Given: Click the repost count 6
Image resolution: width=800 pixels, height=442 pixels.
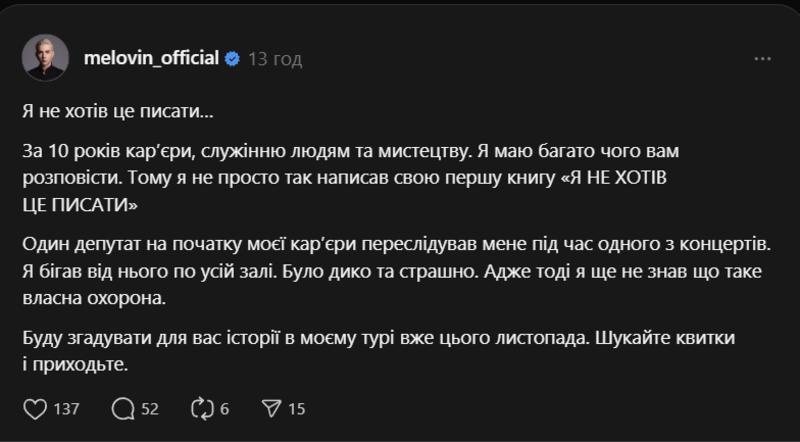Looking at the screenshot, I should click(x=225, y=408).
